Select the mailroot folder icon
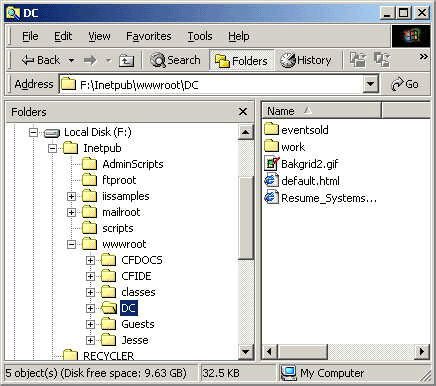Screen dimensions: 436x386 pyautogui.click(x=89, y=212)
